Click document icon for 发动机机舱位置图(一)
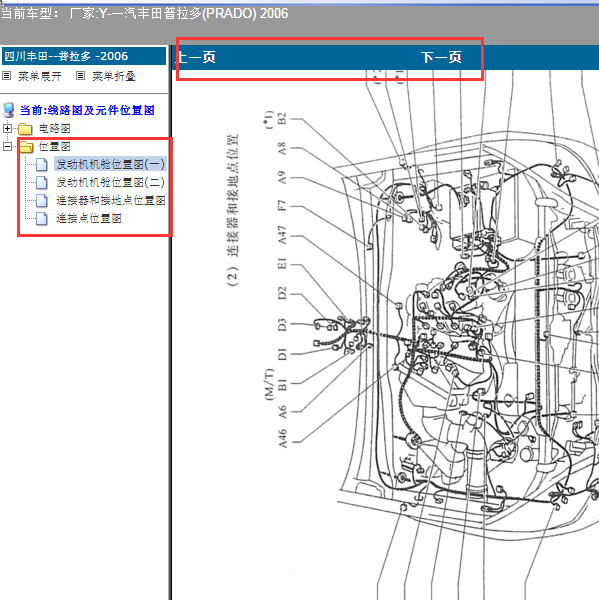599x600 pixels. 42,165
